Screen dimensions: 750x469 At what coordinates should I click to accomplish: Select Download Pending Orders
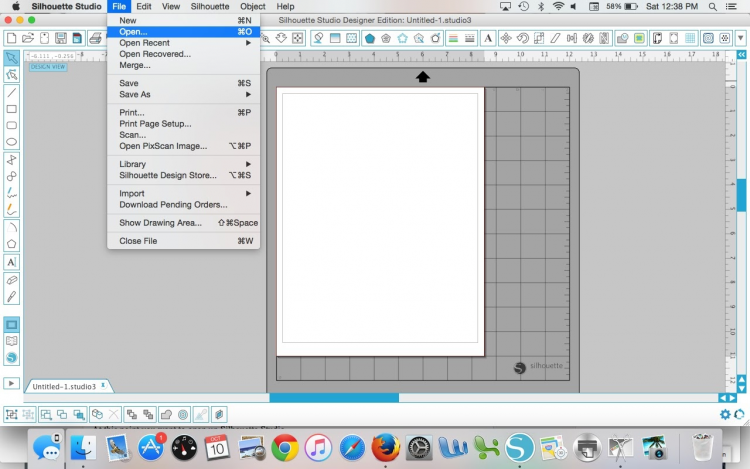point(173,204)
